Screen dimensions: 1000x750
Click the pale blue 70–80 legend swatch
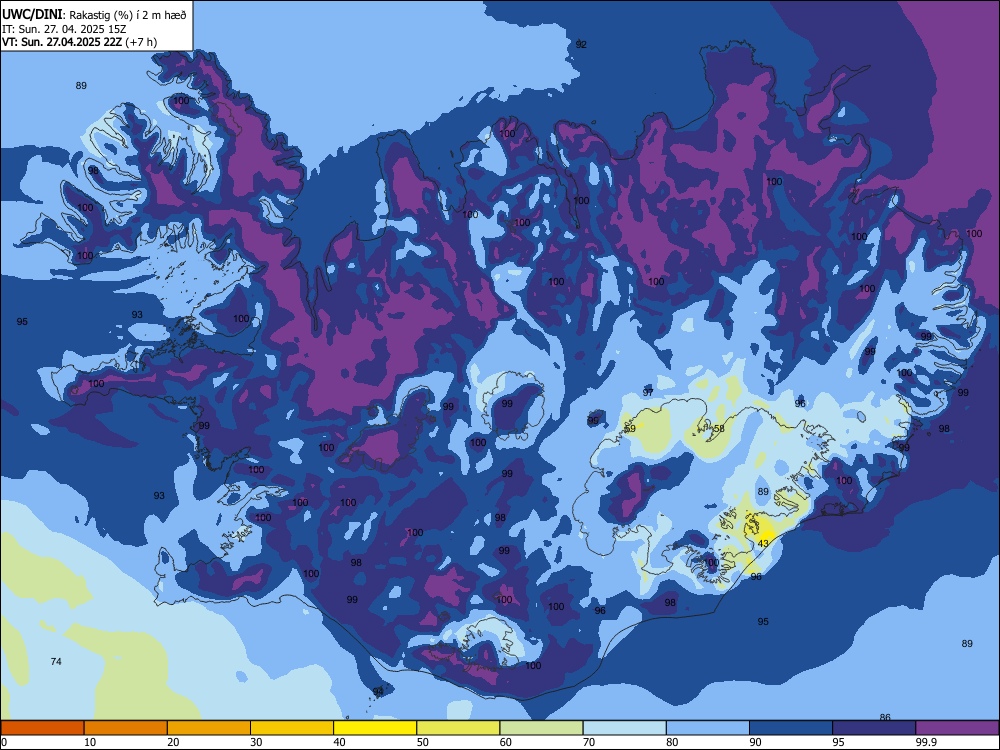[x=625, y=728]
